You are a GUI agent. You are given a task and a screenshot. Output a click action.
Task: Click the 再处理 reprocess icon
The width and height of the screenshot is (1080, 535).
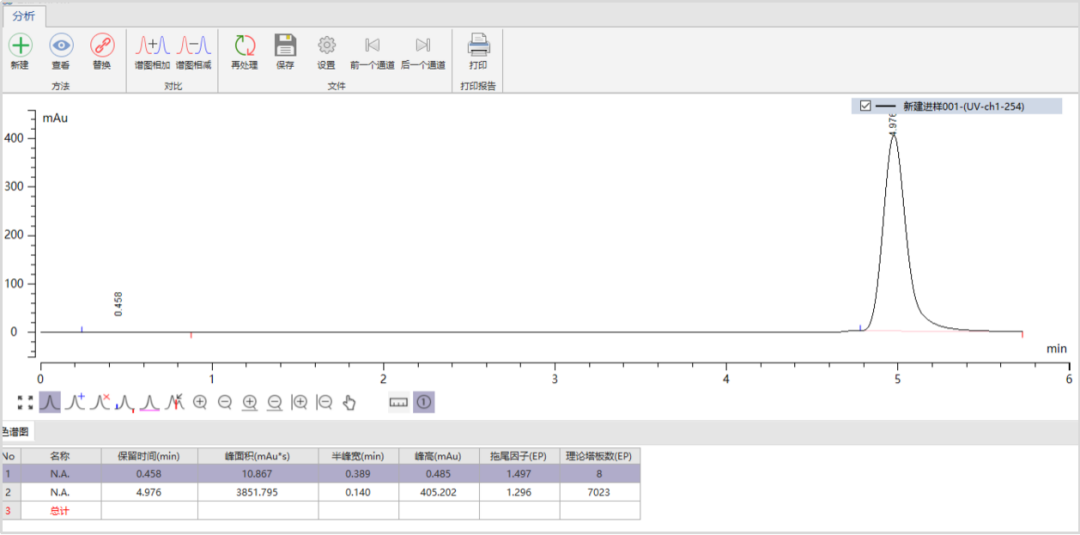245,45
